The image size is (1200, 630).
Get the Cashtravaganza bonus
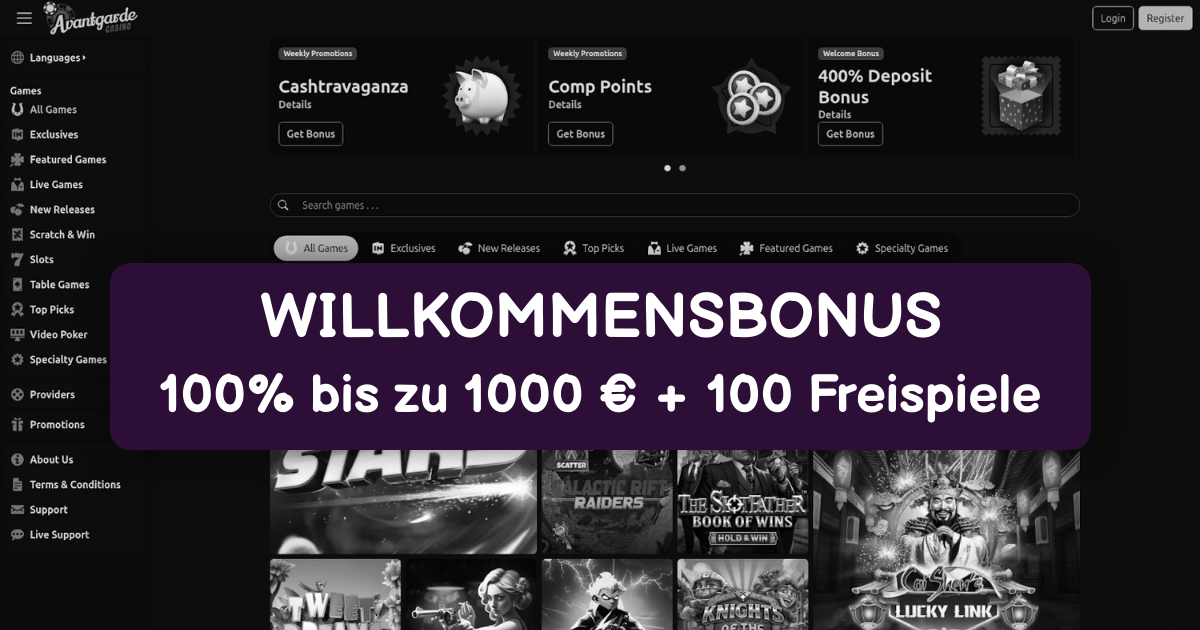tap(310, 134)
